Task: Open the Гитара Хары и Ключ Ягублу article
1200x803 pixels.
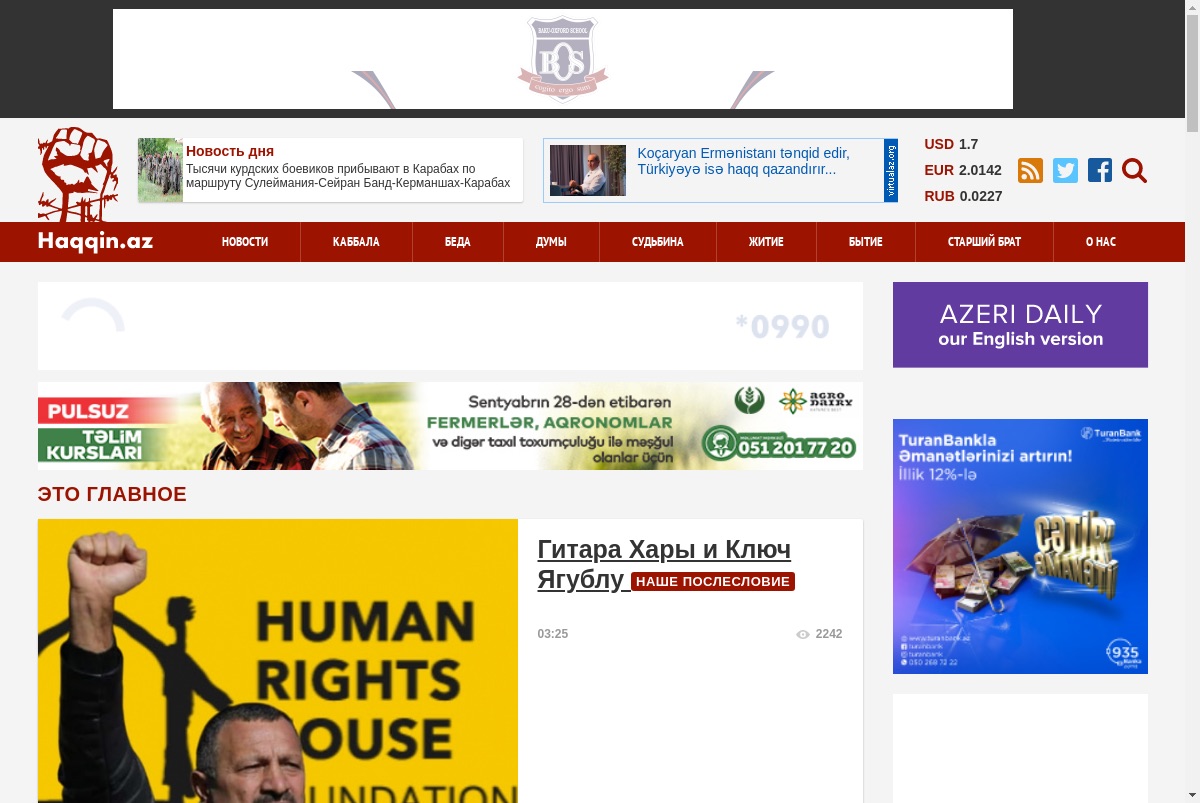Action: [664, 564]
